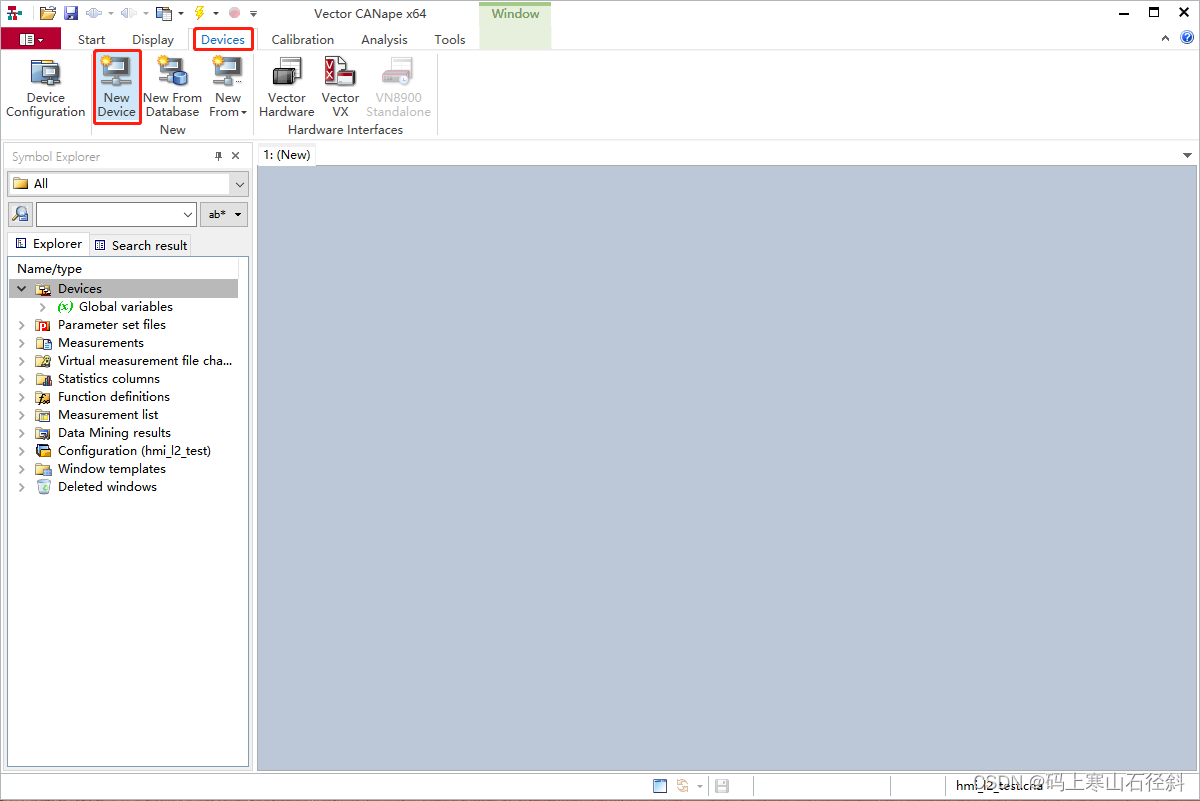Collapse the Devices tree node

click(x=22, y=289)
